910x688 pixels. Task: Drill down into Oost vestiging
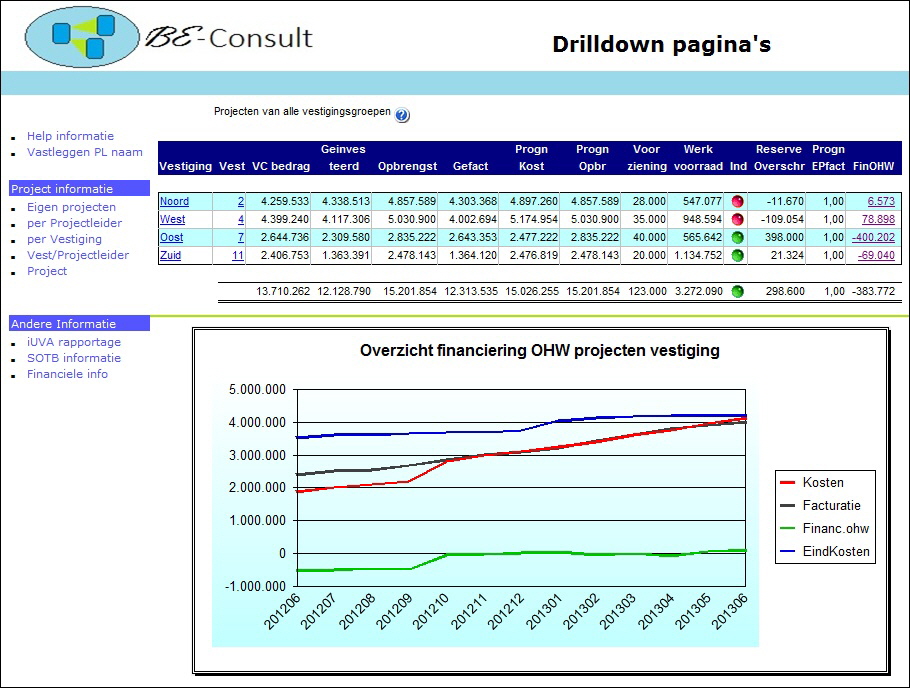tap(171, 238)
